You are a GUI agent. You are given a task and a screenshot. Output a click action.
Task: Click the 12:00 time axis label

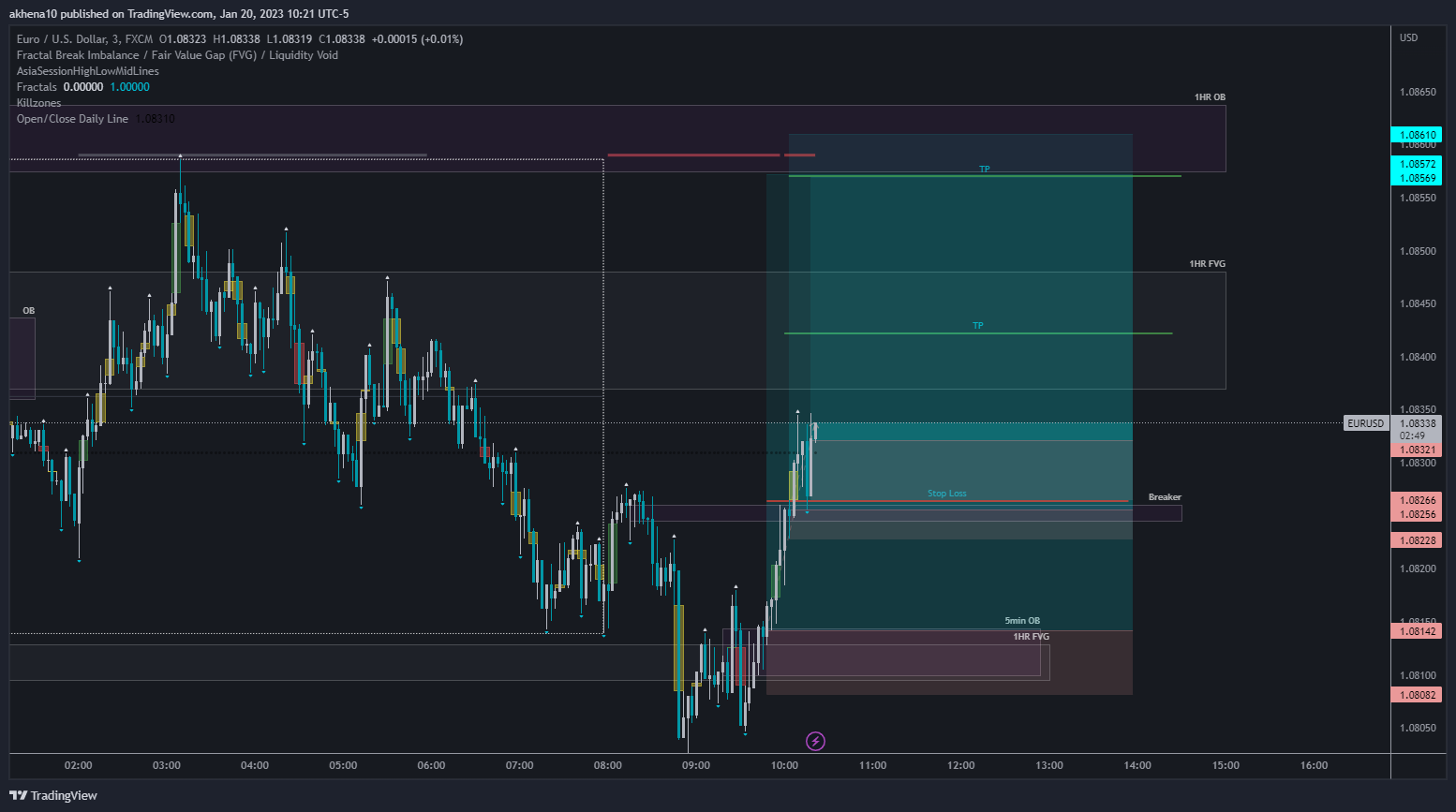(x=961, y=765)
